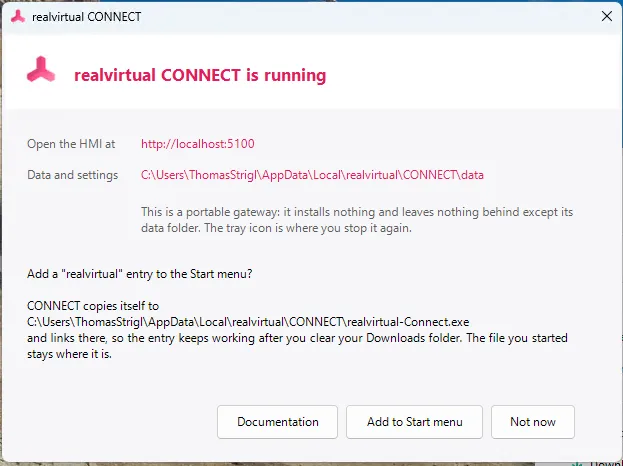
Task: Open the Documentation button
Action: click(277, 422)
